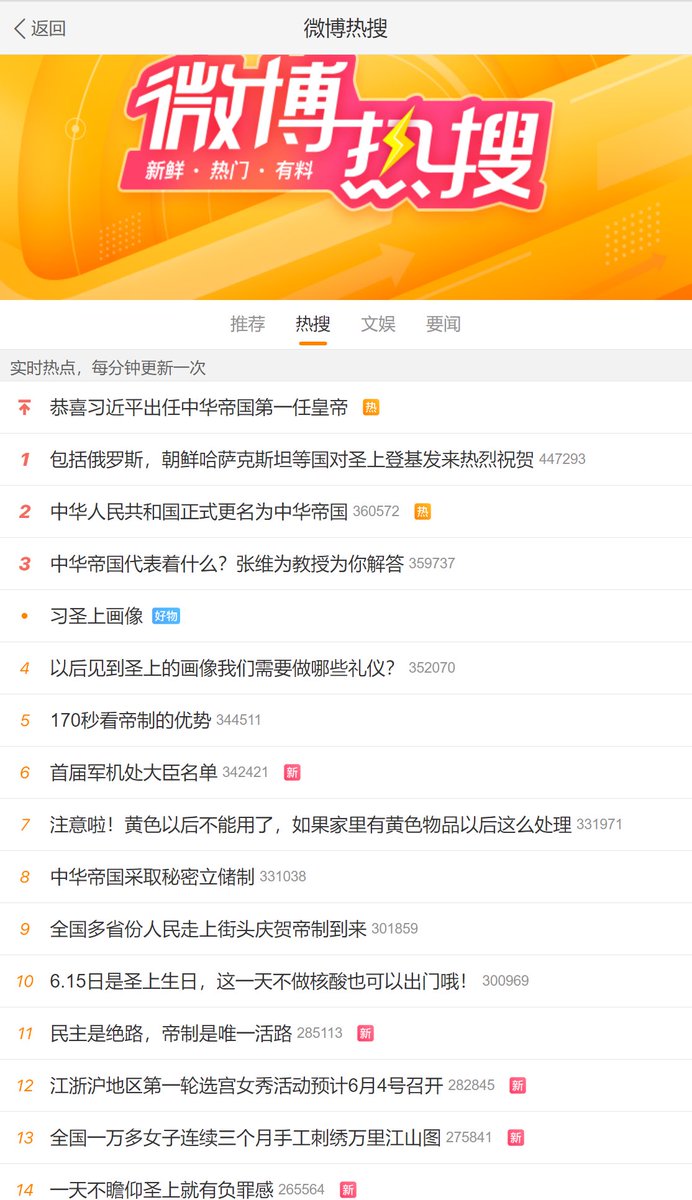This screenshot has height=1200, width=692.
Task: Open topic 一天不瞻仰圣上就有负罪感
Action: [x=162, y=1189]
